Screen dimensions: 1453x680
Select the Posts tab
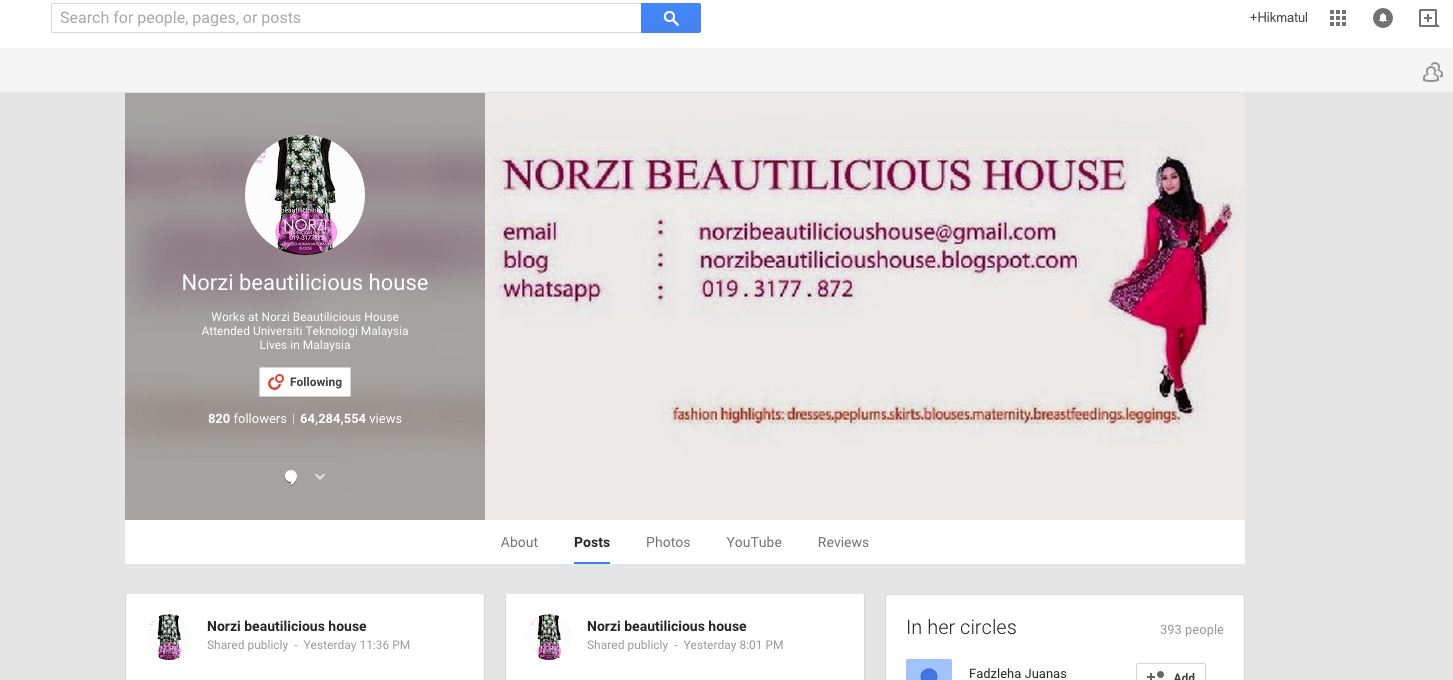[592, 542]
